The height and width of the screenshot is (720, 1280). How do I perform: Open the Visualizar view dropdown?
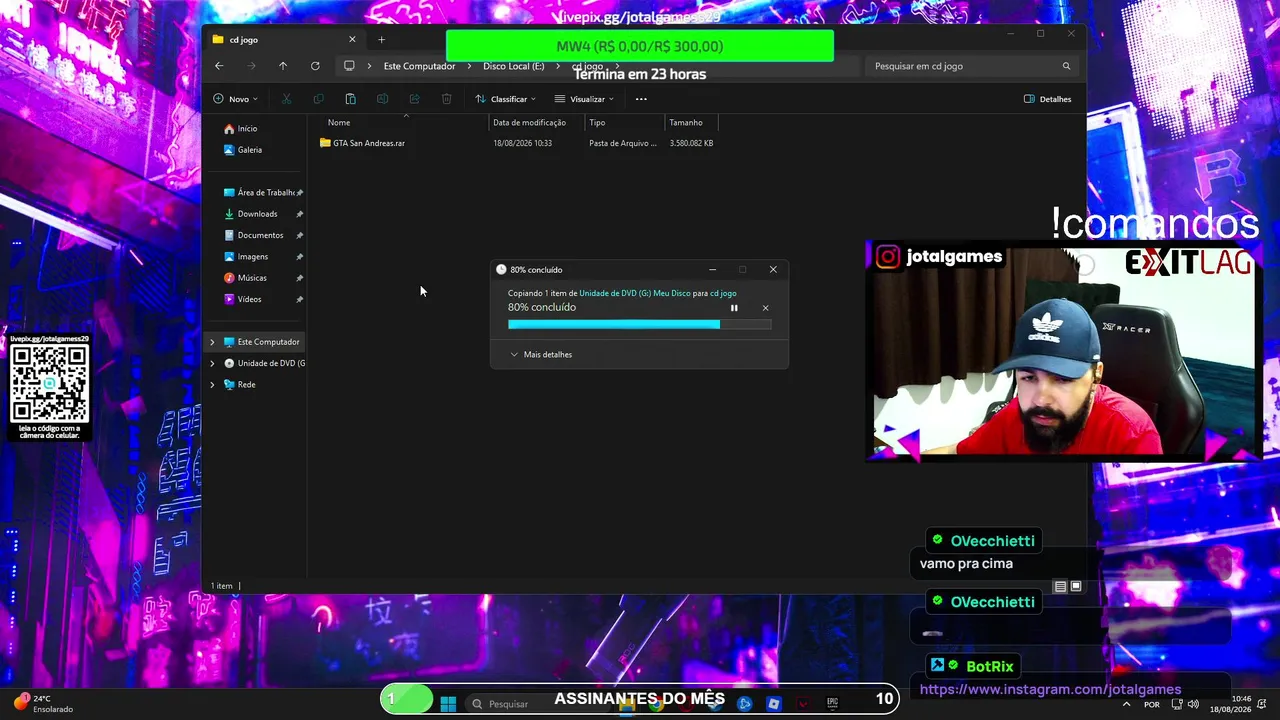584,99
